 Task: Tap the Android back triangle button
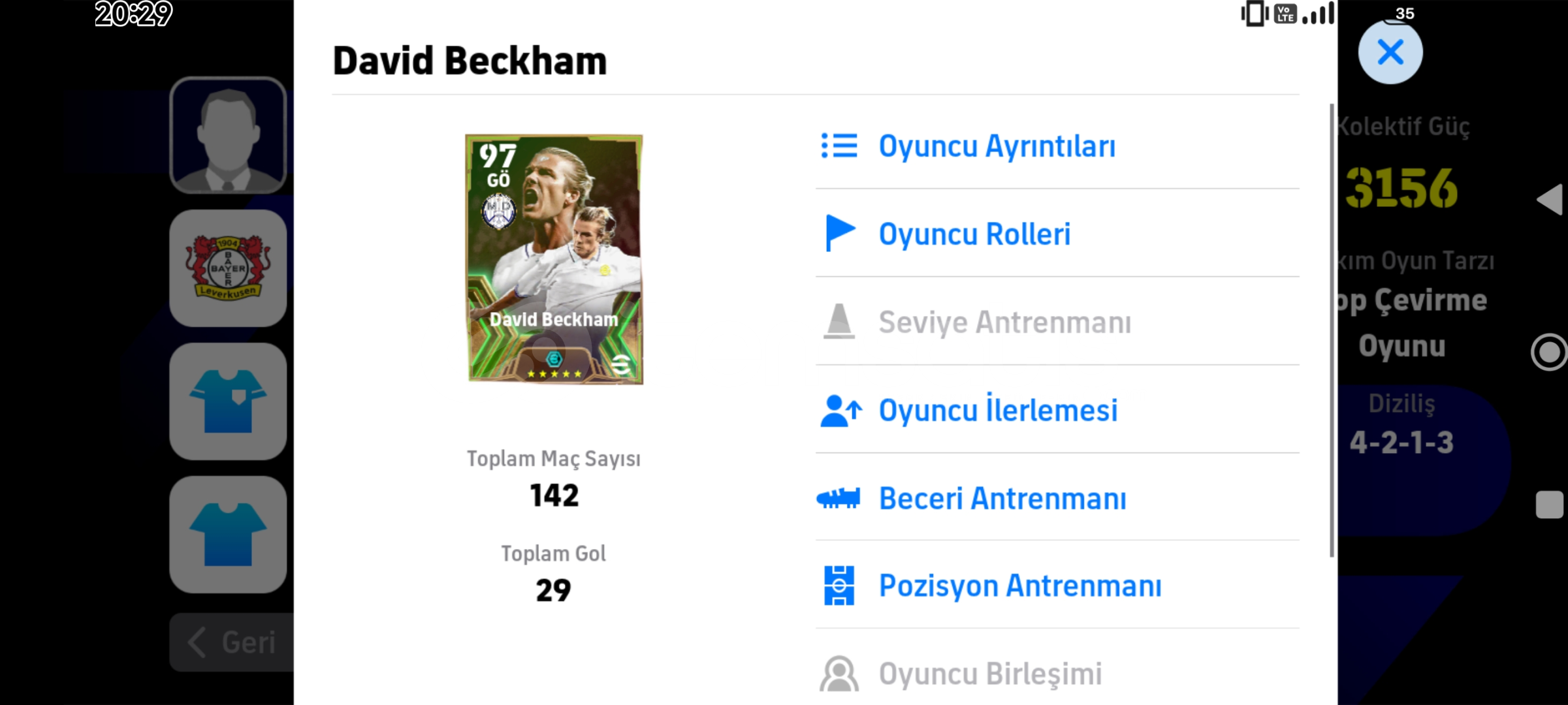pos(1550,199)
